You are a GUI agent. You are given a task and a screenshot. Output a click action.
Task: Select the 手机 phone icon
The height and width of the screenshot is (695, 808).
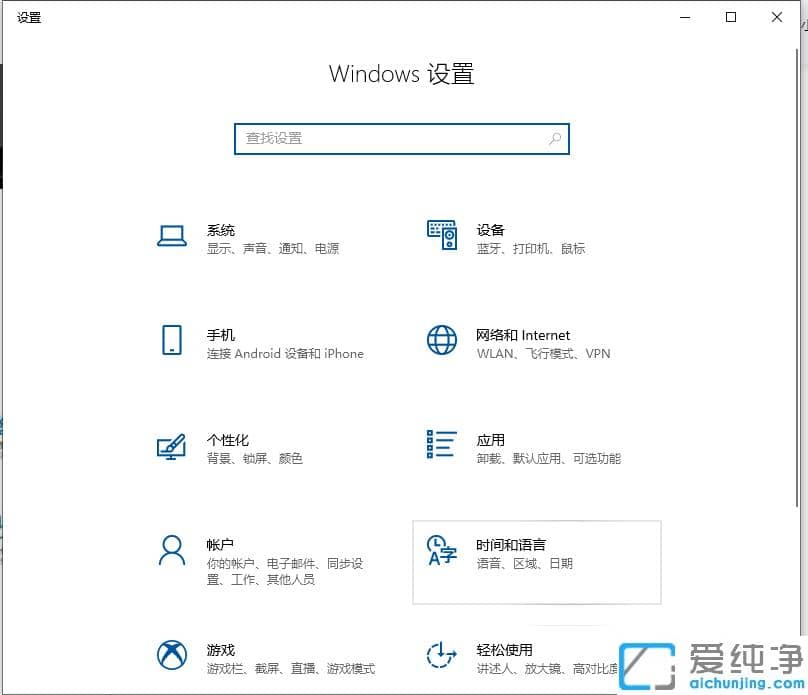(172, 340)
